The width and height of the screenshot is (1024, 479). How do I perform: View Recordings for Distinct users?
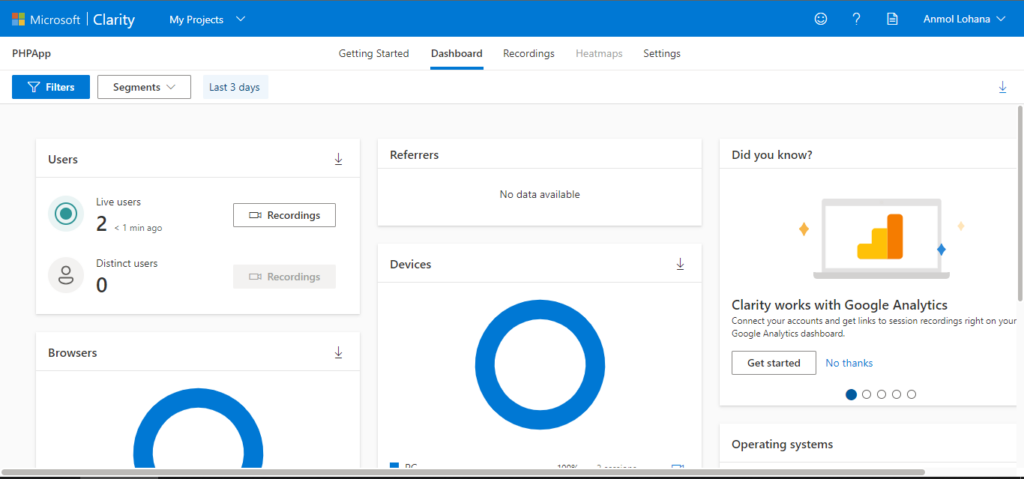click(x=284, y=276)
